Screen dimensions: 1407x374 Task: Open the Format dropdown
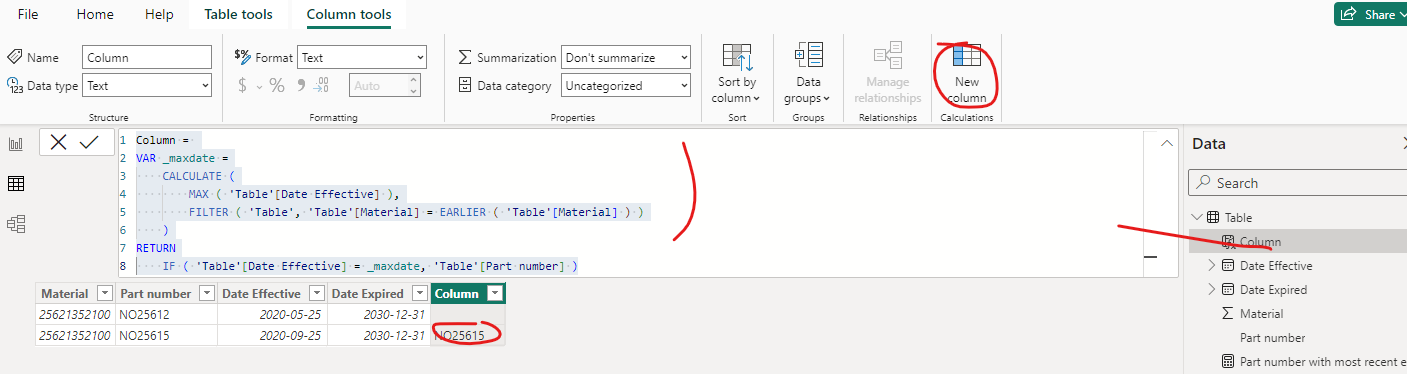362,58
